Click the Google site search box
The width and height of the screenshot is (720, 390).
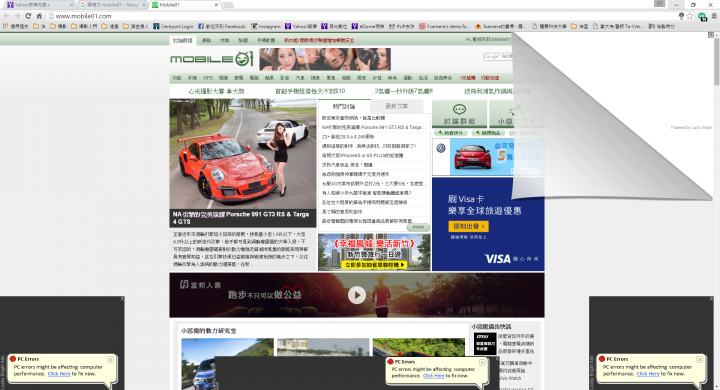click(498, 56)
